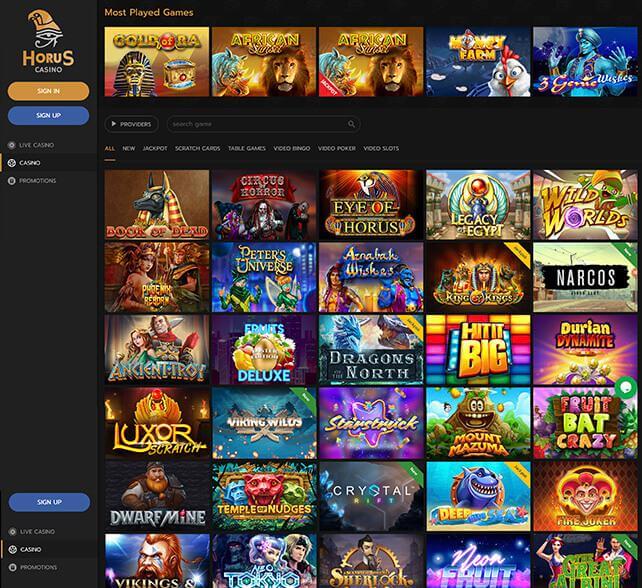Open Temple of Nudges game
Screen dimensions: 642x588
click(x=264, y=496)
